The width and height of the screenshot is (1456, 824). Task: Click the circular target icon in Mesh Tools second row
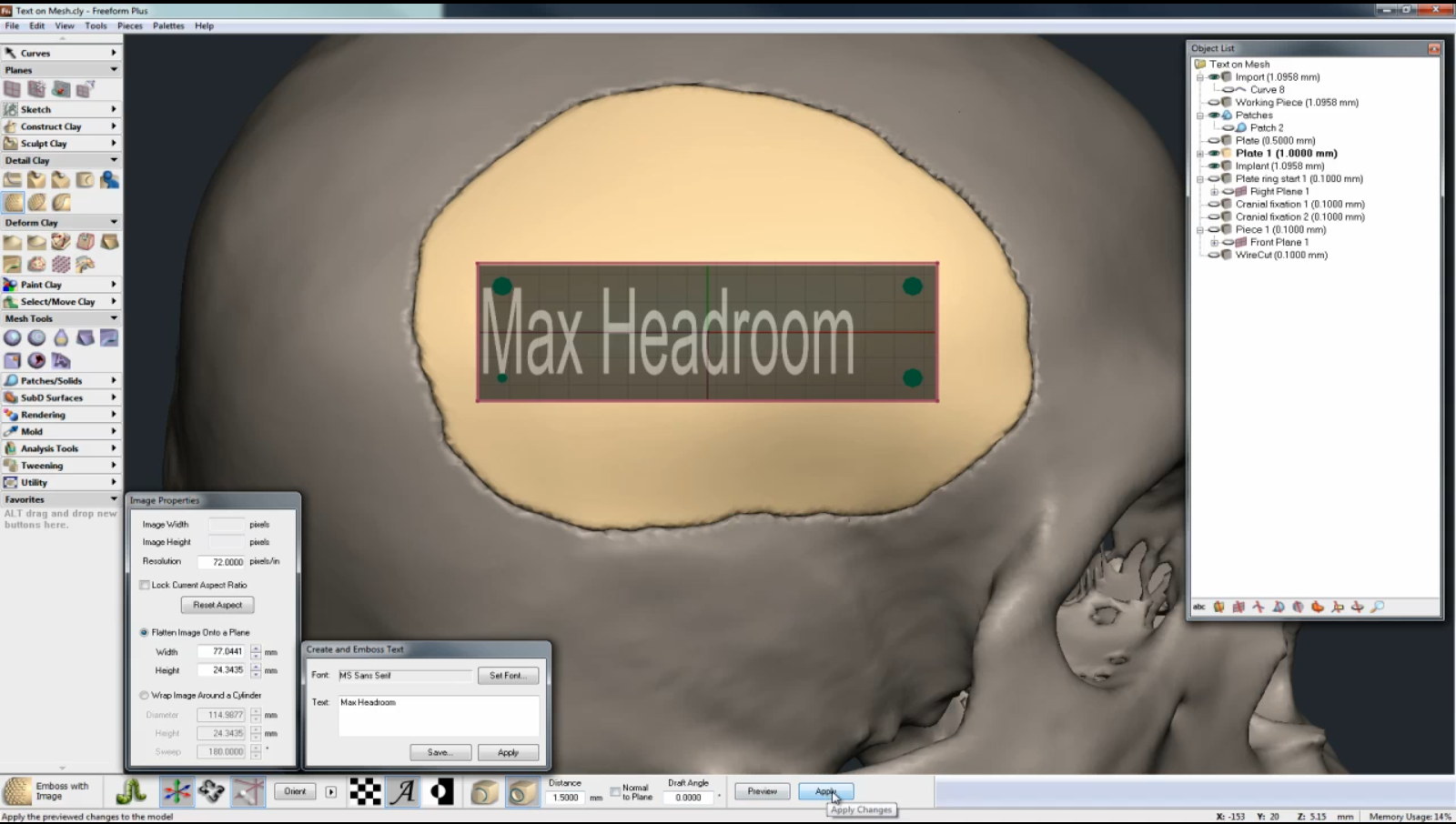(36, 360)
